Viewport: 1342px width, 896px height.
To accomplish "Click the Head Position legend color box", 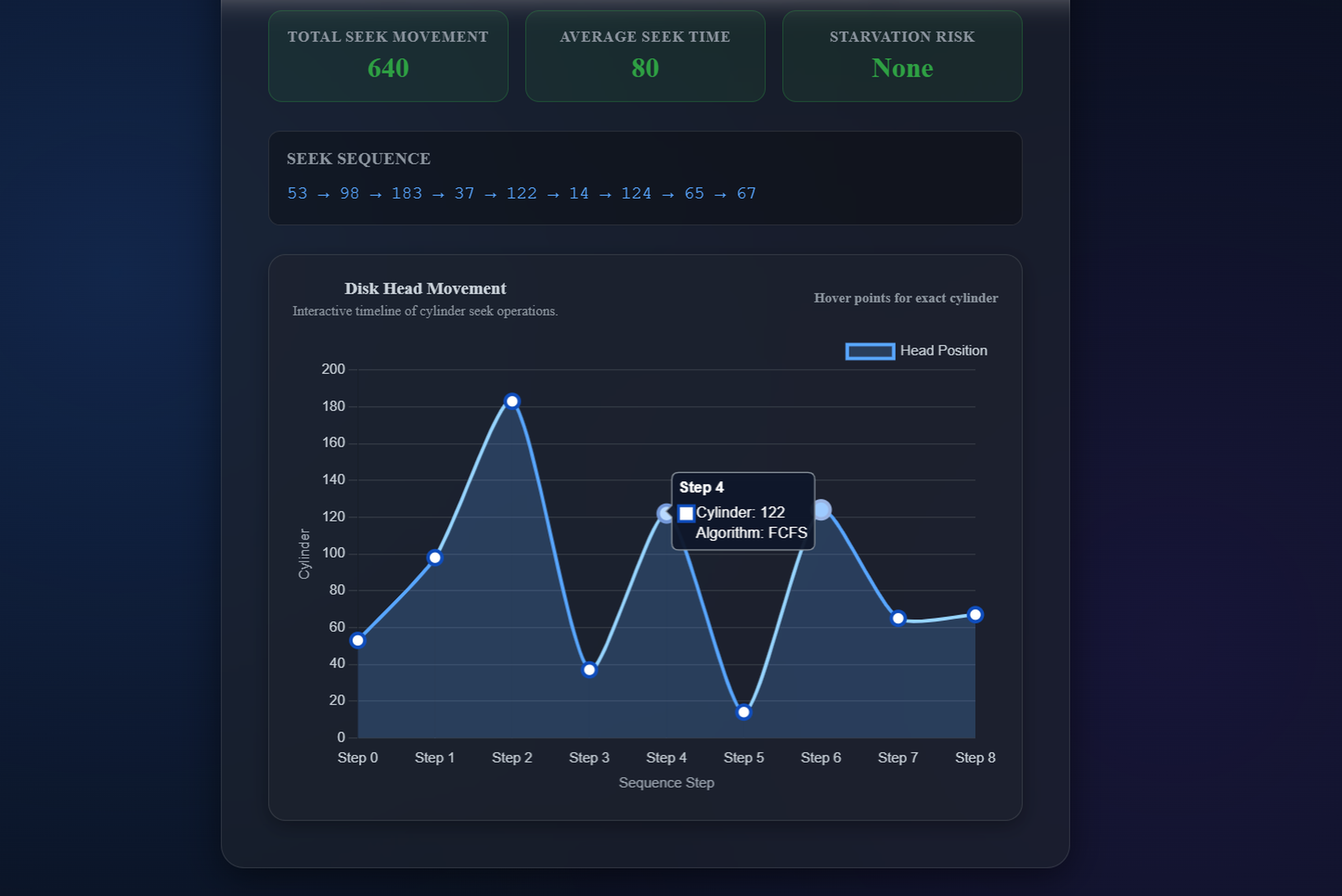I will tap(870, 351).
